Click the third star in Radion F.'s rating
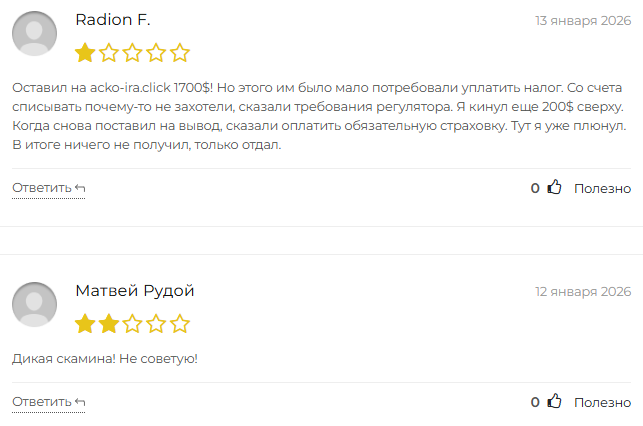Image resolution: width=643 pixels, height=426 pixels. click(x=133, y=53)
